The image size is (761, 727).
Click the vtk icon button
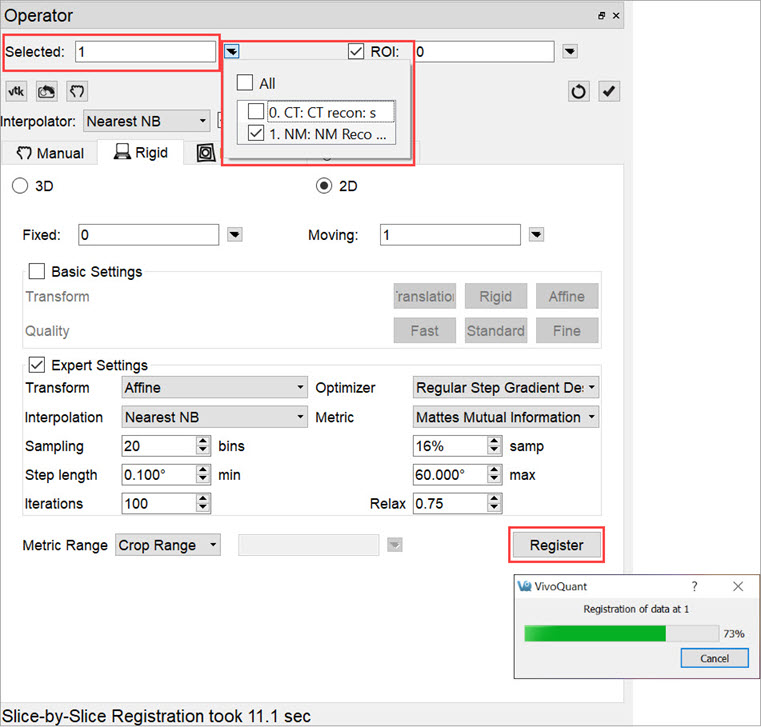tap(16, 91)
